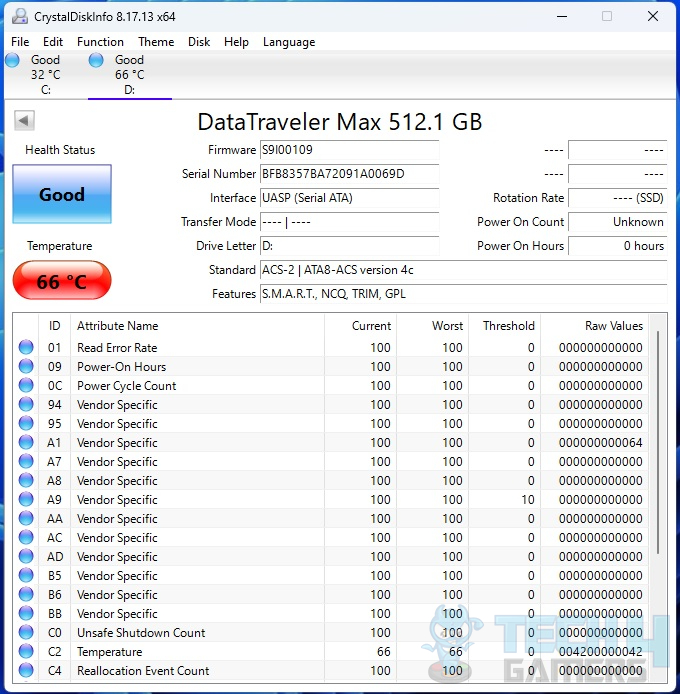Click the Features field S.M.A.R.T., NCQ, TRIM, GPL
This screenshot has height=694, width=680.
pyautogui.click(x=463, y=293)
